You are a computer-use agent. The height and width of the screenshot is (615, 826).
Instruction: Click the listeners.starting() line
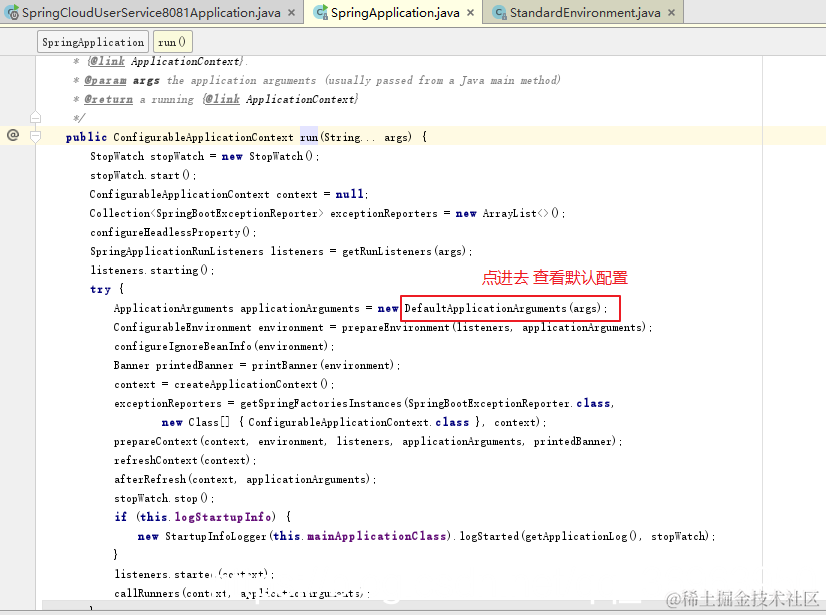click(152, 270)
